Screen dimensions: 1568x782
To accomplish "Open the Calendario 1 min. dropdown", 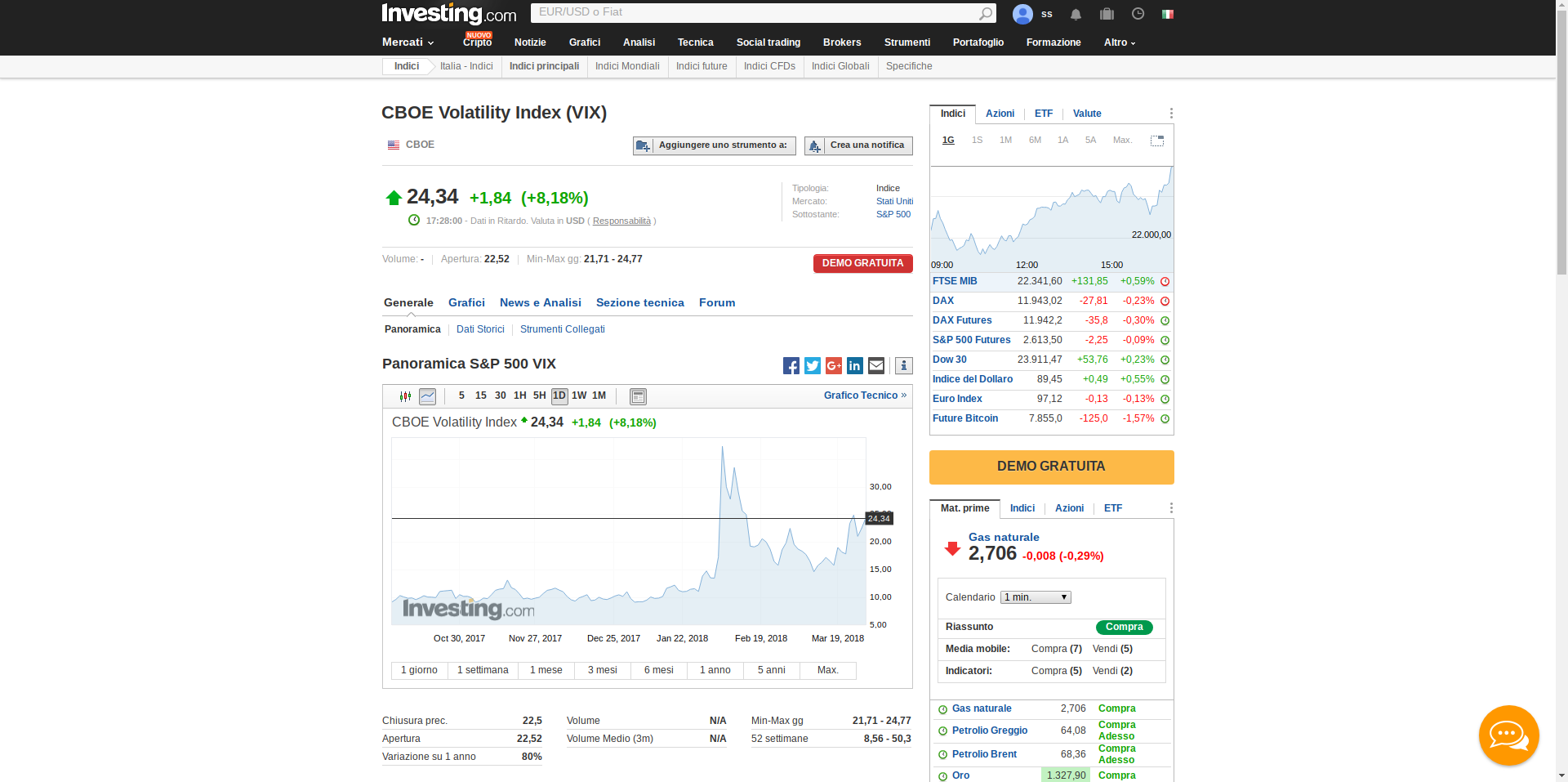I will (x=1036, y=597).
